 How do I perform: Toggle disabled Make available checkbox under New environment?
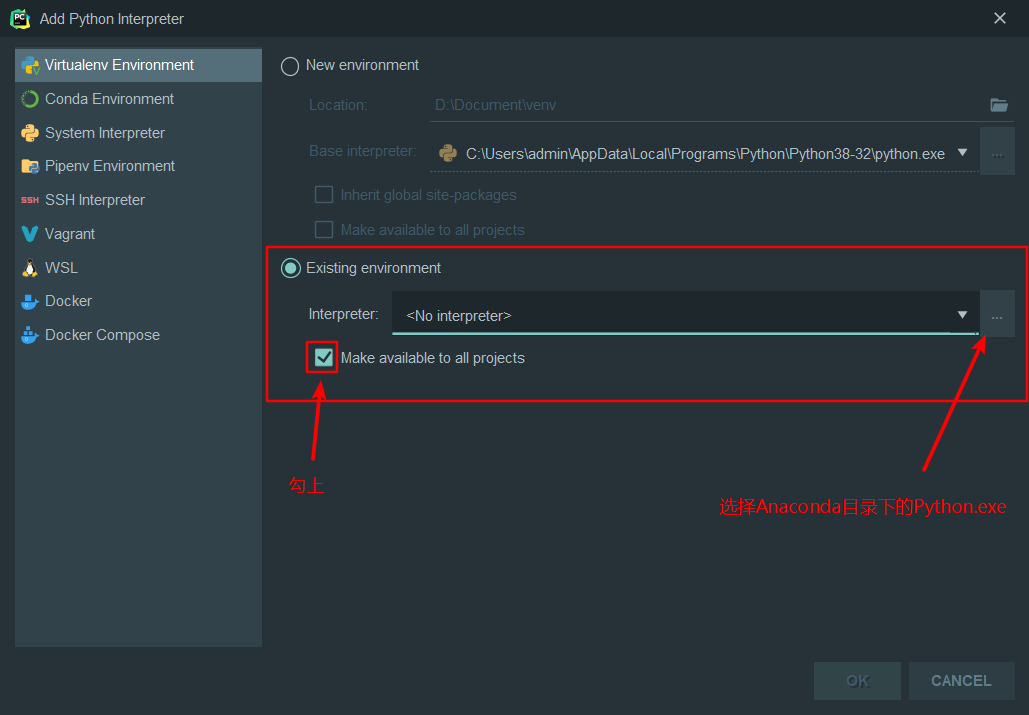pyautogui.click(x=324, y=230)
